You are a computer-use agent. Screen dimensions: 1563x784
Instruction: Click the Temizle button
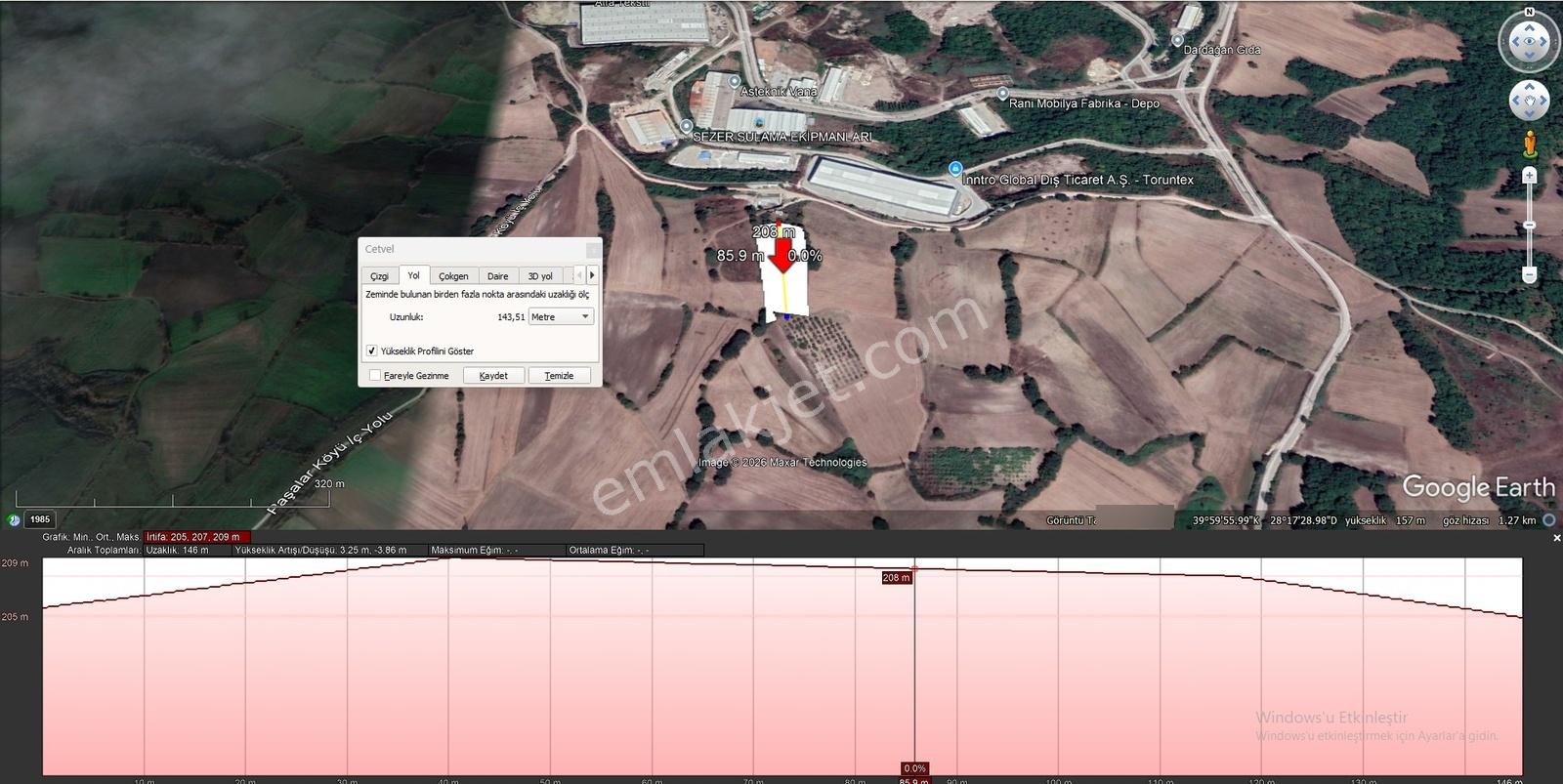coord(559,375)
